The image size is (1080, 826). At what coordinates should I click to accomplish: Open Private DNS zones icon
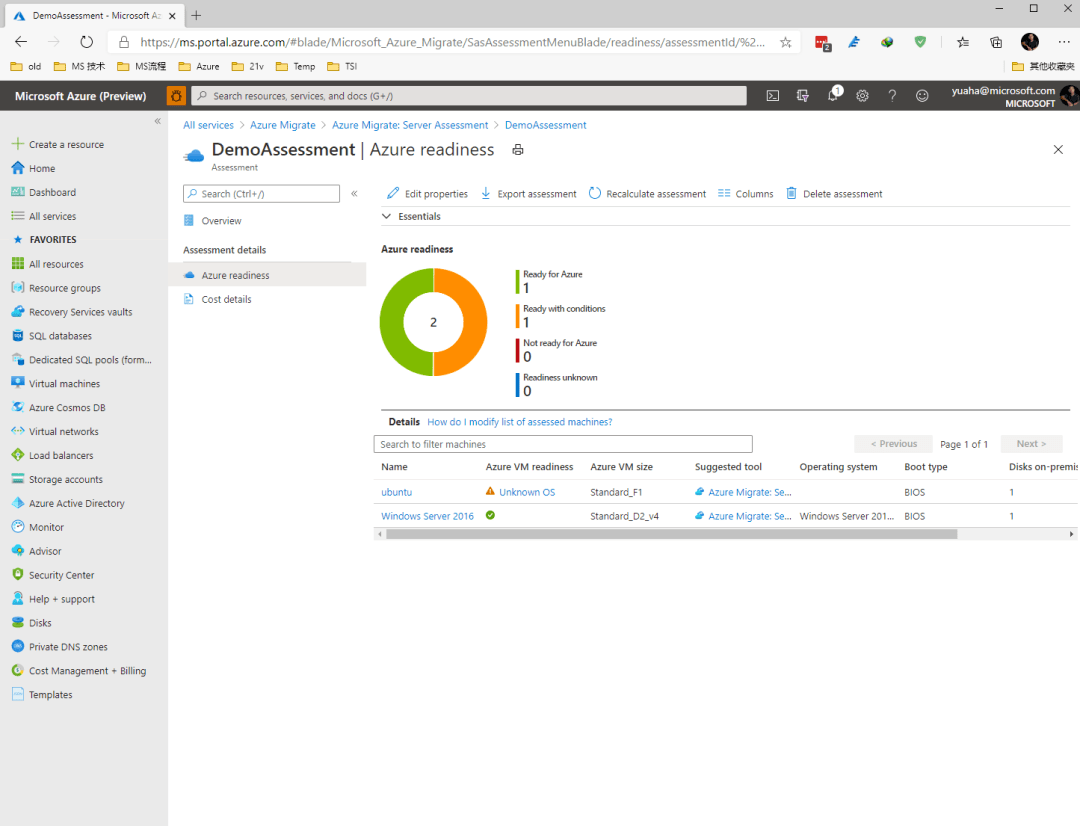tap(18, 646)
